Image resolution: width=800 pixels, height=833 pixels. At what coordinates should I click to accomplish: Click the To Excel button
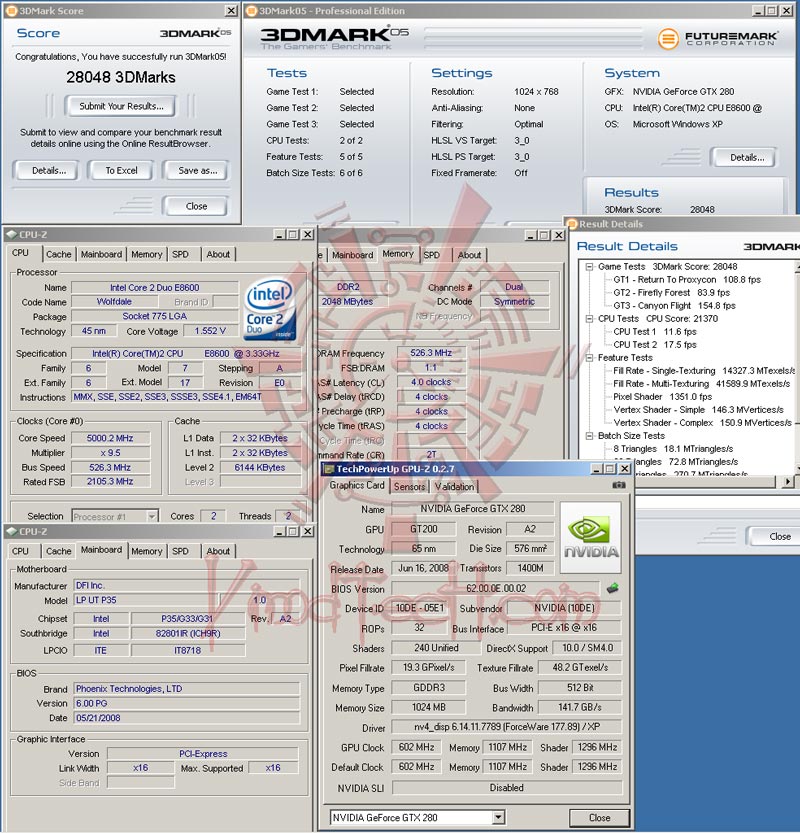(121, 171)
